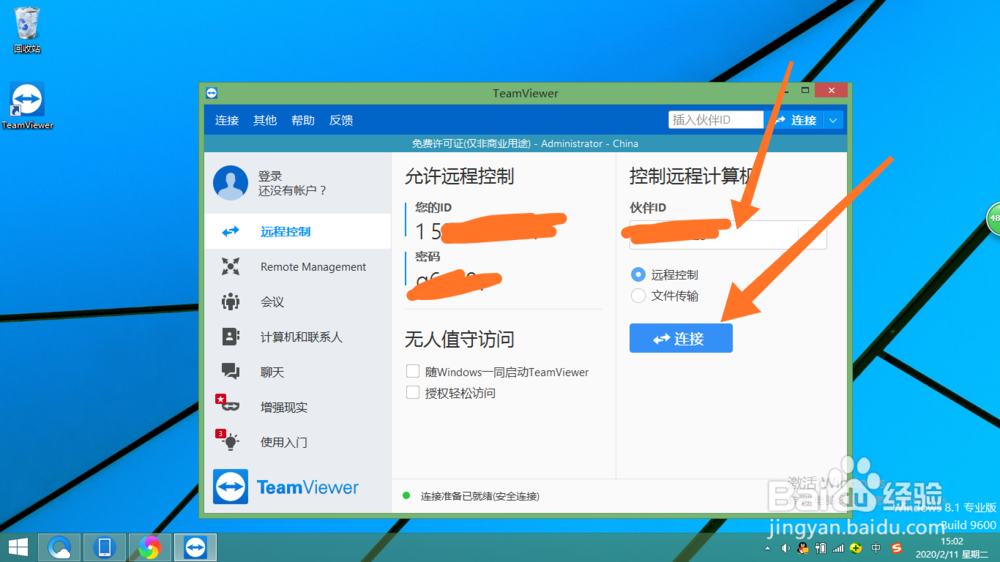Open the 增强现实 sidebar item
Image resolution: width=1000 pixels, height=562 pixels.
coord(298,407)
